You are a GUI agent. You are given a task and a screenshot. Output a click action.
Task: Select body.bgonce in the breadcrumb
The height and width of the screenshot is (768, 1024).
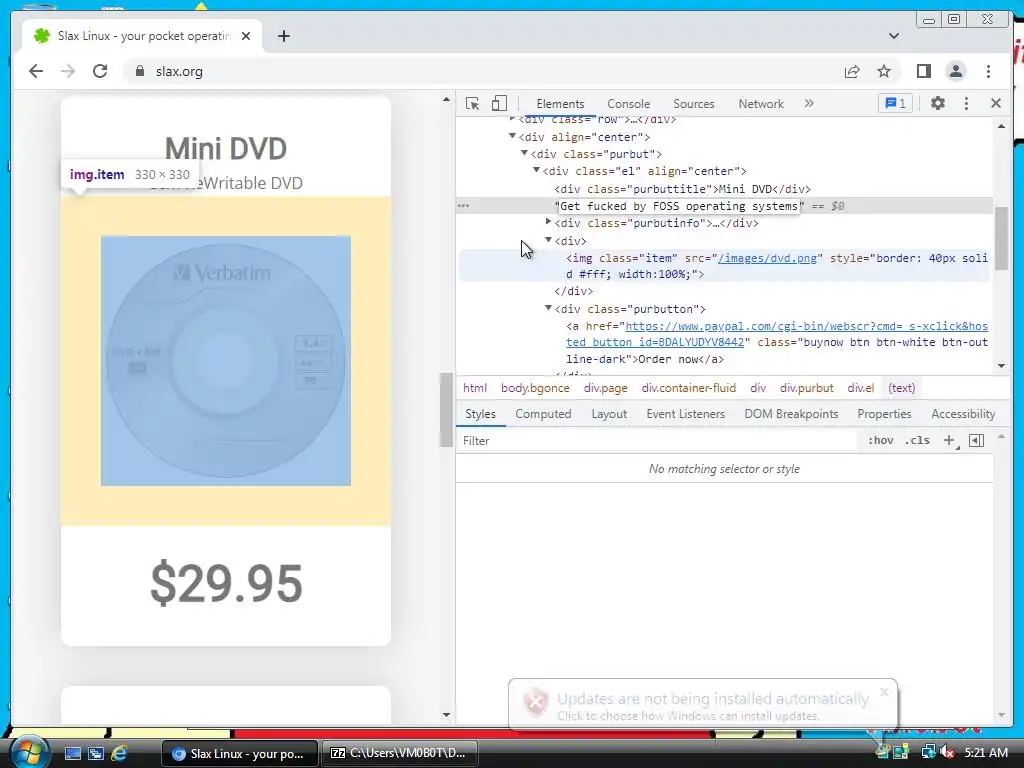click(x=535, y=388)
